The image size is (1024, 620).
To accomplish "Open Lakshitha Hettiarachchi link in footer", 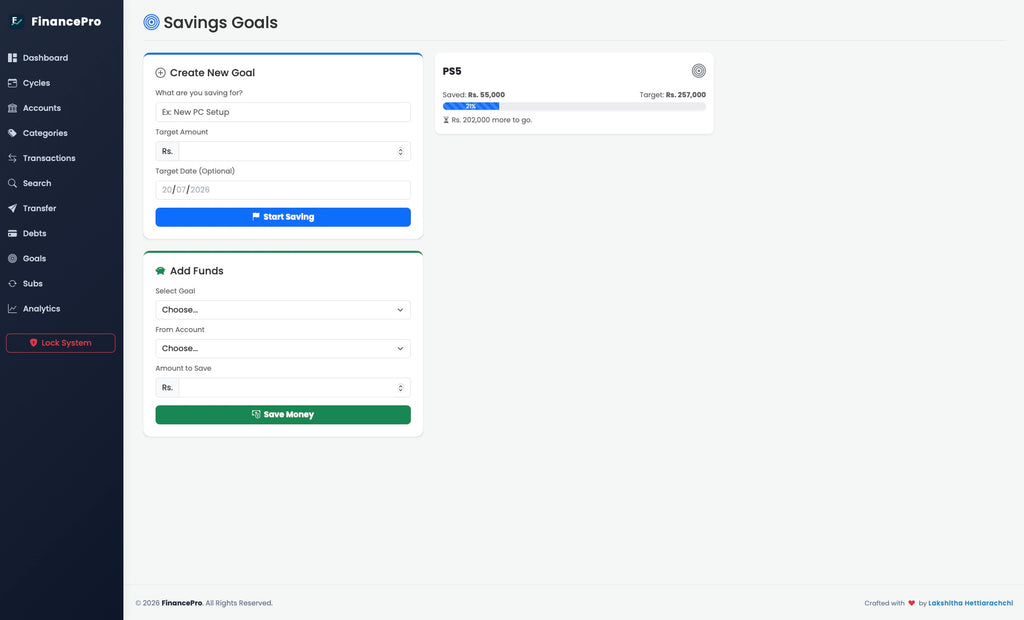I will point(970,603).
